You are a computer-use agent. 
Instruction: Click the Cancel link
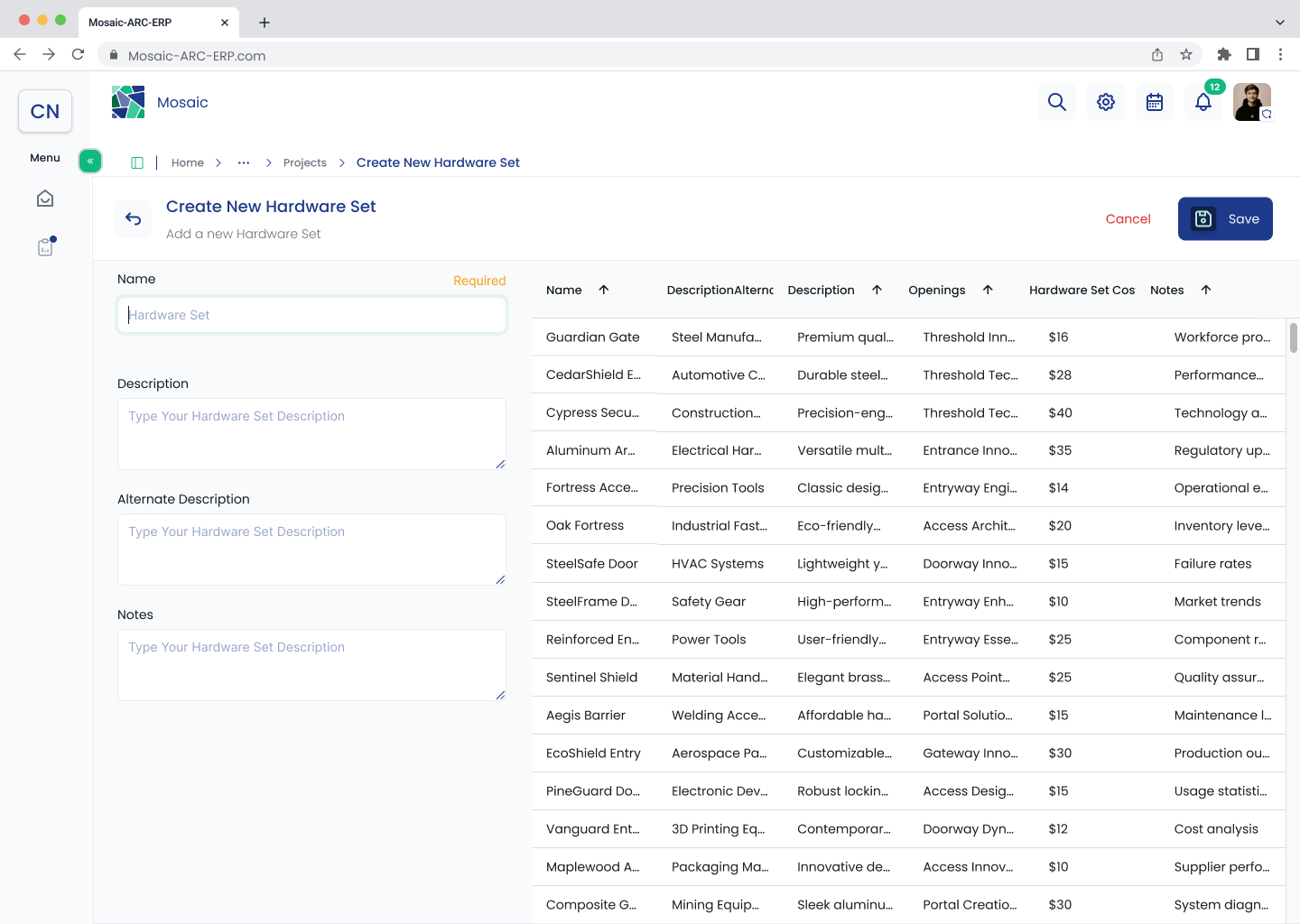click(x=1128, y=218)
